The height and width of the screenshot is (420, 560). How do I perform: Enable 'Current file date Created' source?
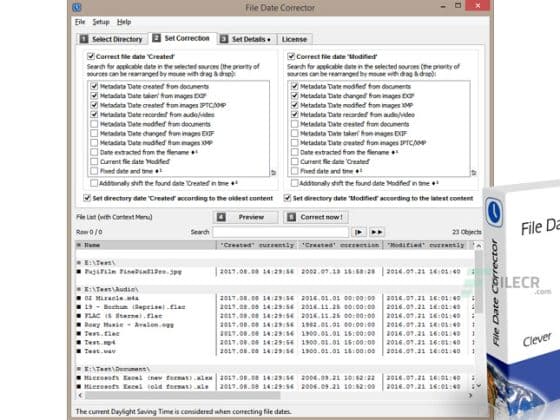pos(294,161)
